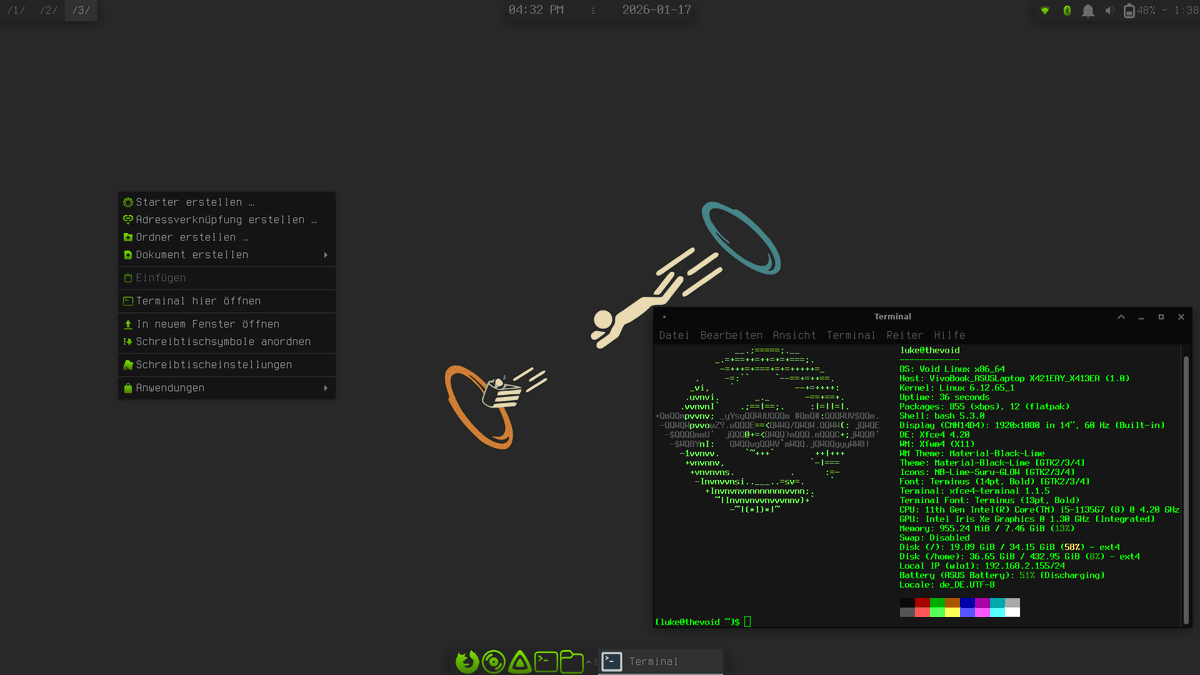The image size is (1200, 675).
Task: Open the date 2026-01-17 in the panel
Action: coord(656,10)
